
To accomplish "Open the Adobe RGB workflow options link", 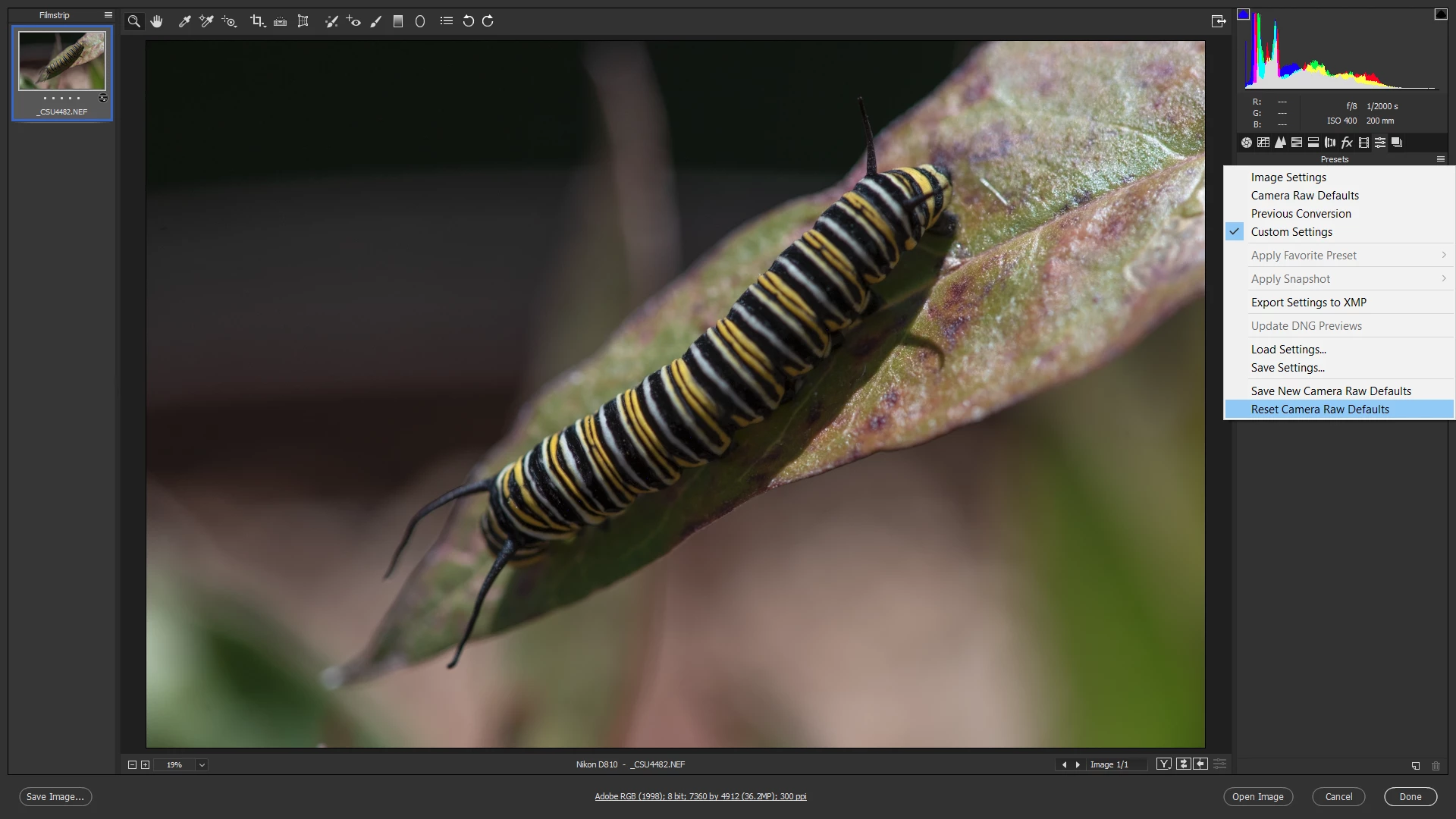I will pyautogui.click(x=700, y=796).
